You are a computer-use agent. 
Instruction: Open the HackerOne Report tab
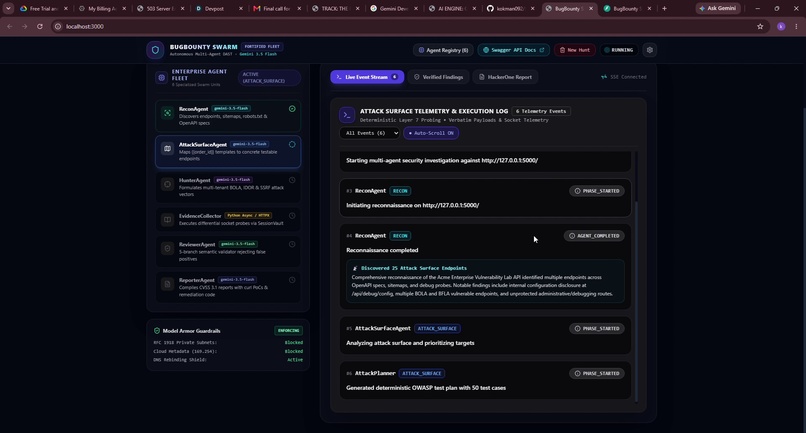pyautogui.click(x=505, y=77)
